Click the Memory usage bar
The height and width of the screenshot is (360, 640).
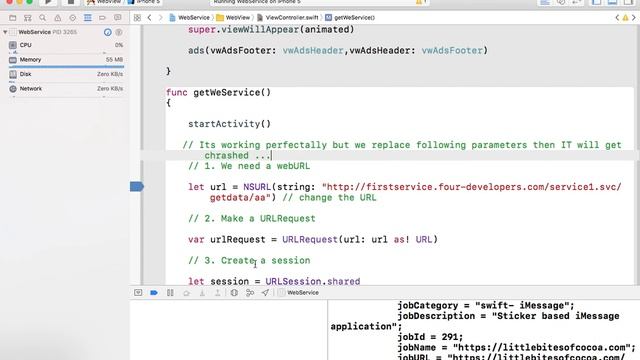67,67
